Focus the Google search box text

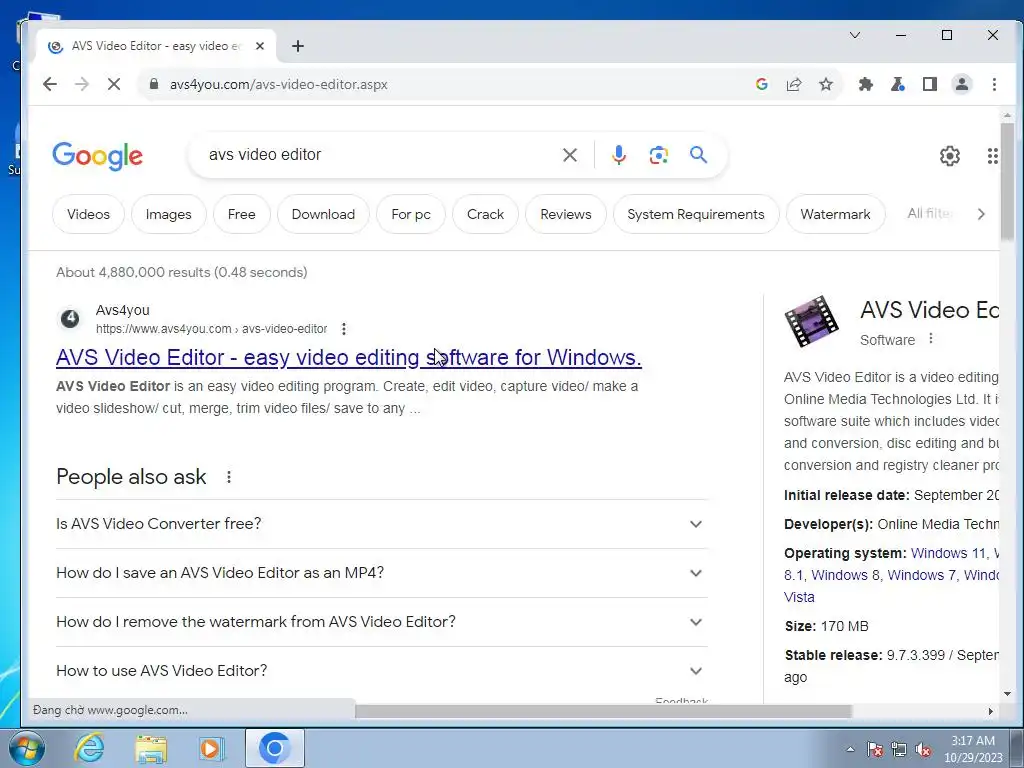[x=379, y=155]
